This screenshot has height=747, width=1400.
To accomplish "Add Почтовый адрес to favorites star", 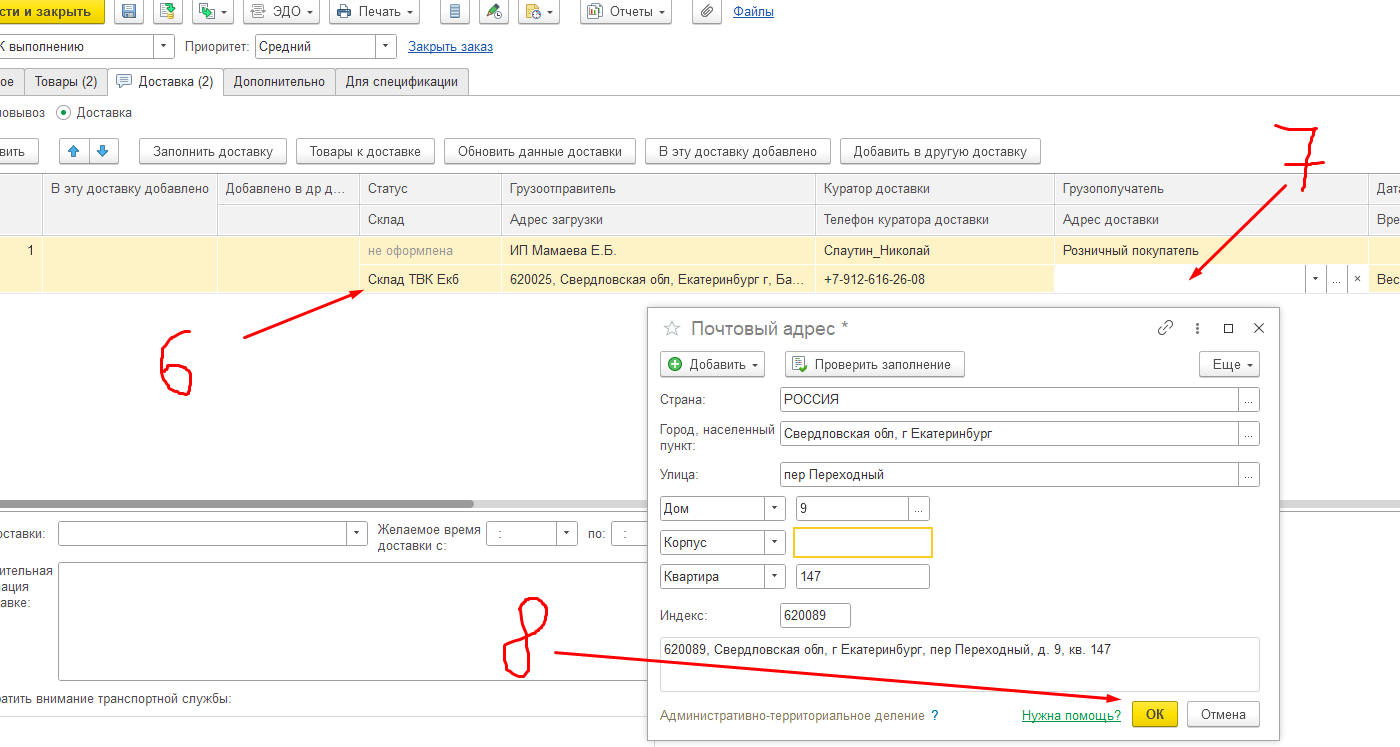I will click(x=672, y=328).
